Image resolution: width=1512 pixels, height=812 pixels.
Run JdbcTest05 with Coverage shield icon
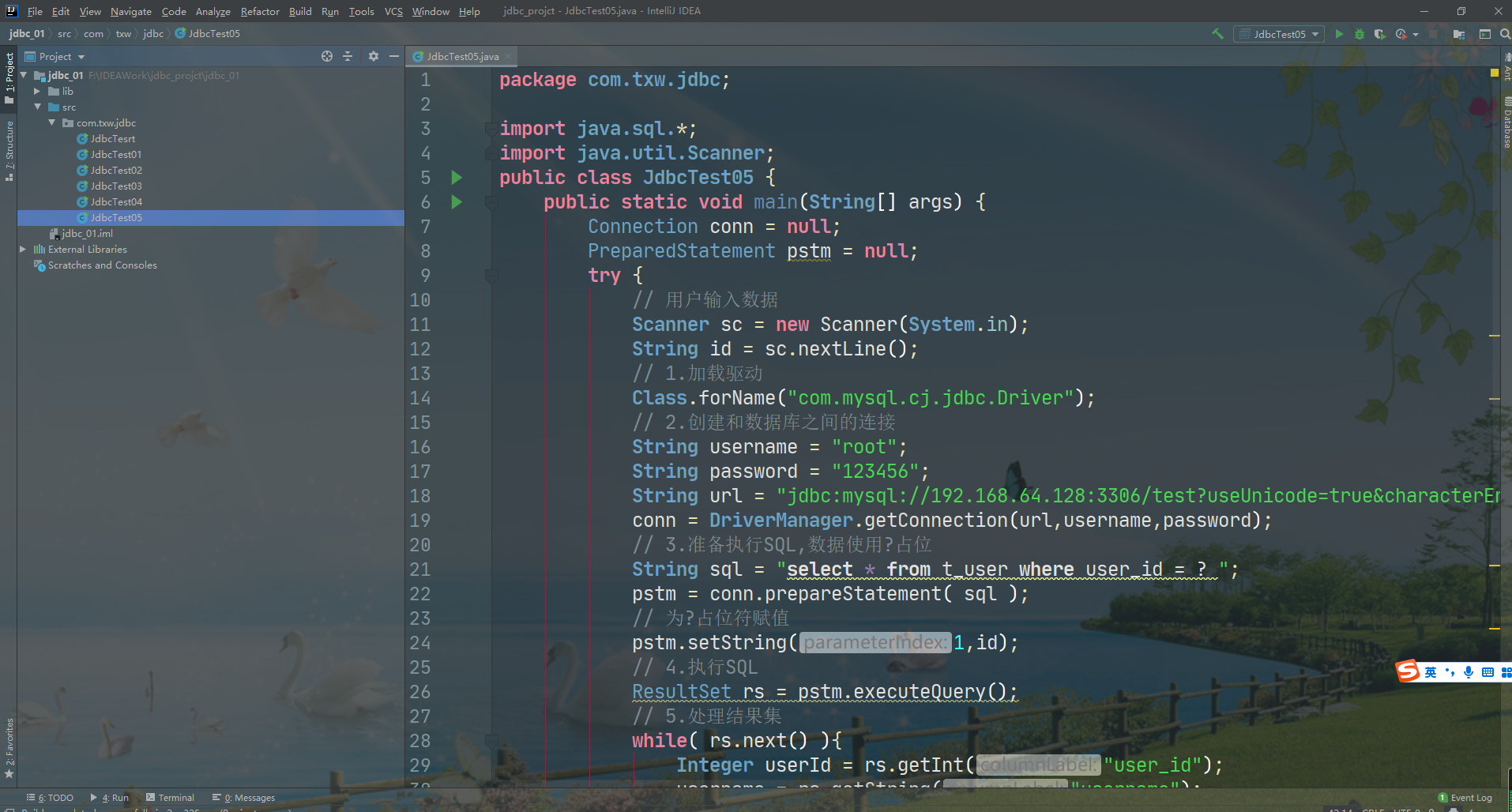coord(1379,34)
